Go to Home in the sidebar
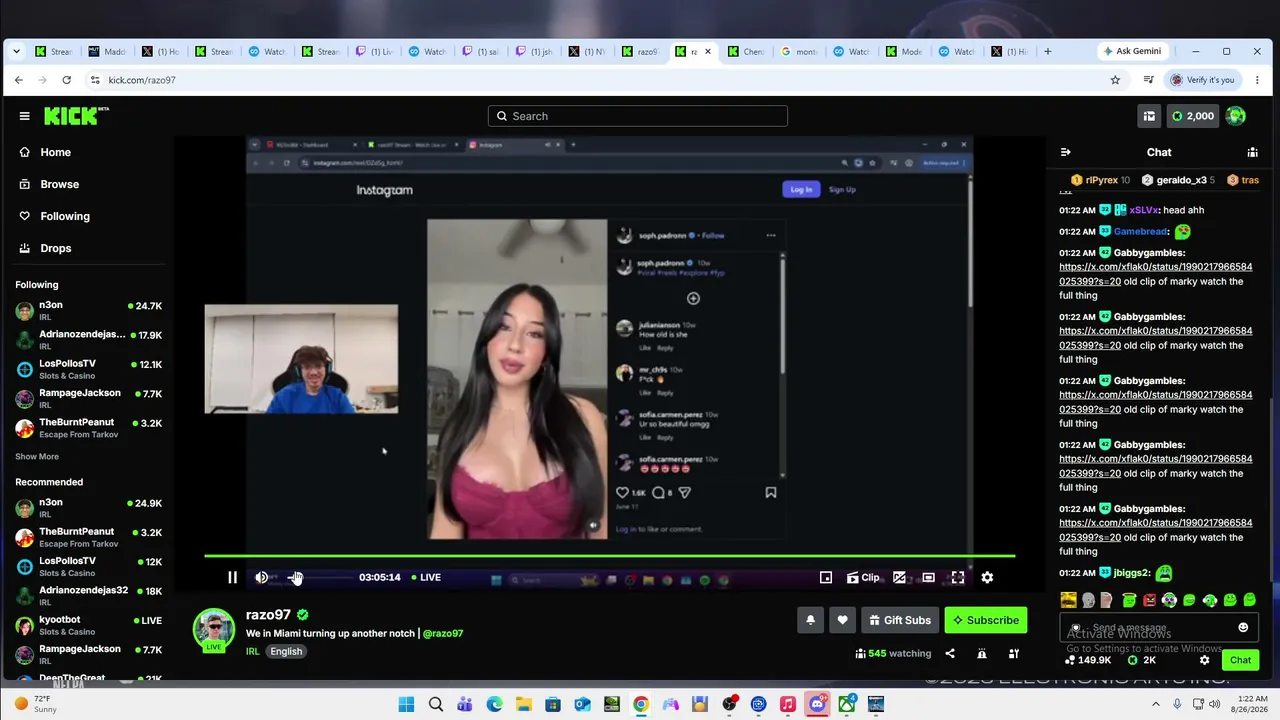 coord(55,152)
